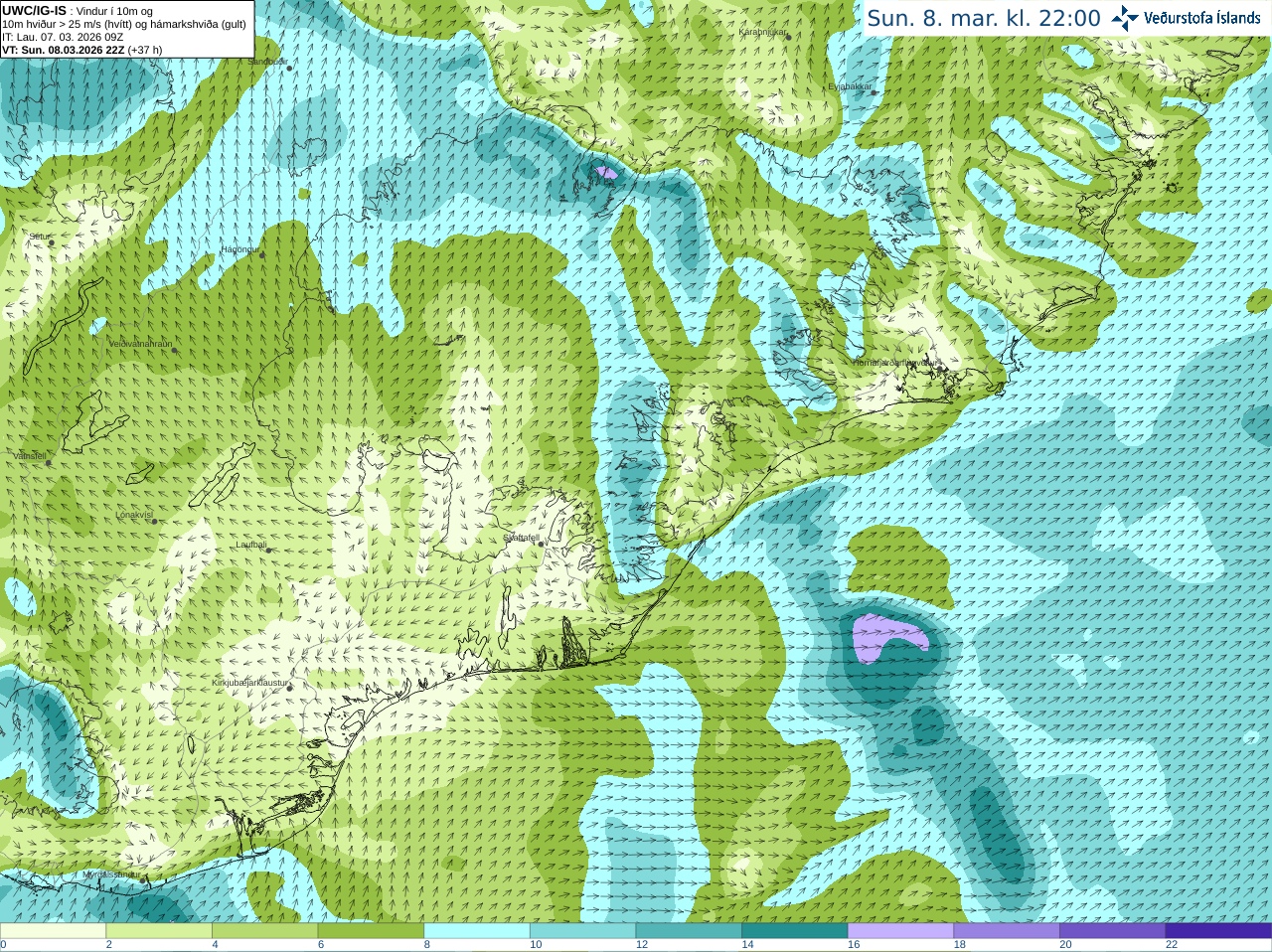Click the Setur station label

39,237
